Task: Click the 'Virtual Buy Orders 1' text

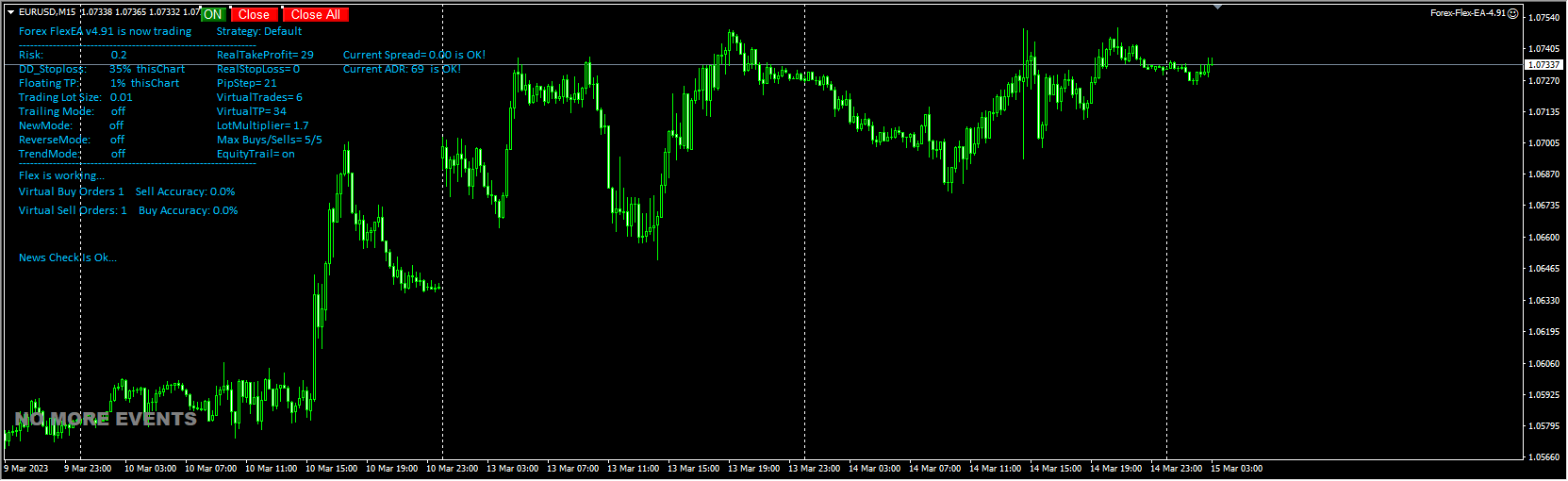Action: pyautogui.click(x=72, y=191)
